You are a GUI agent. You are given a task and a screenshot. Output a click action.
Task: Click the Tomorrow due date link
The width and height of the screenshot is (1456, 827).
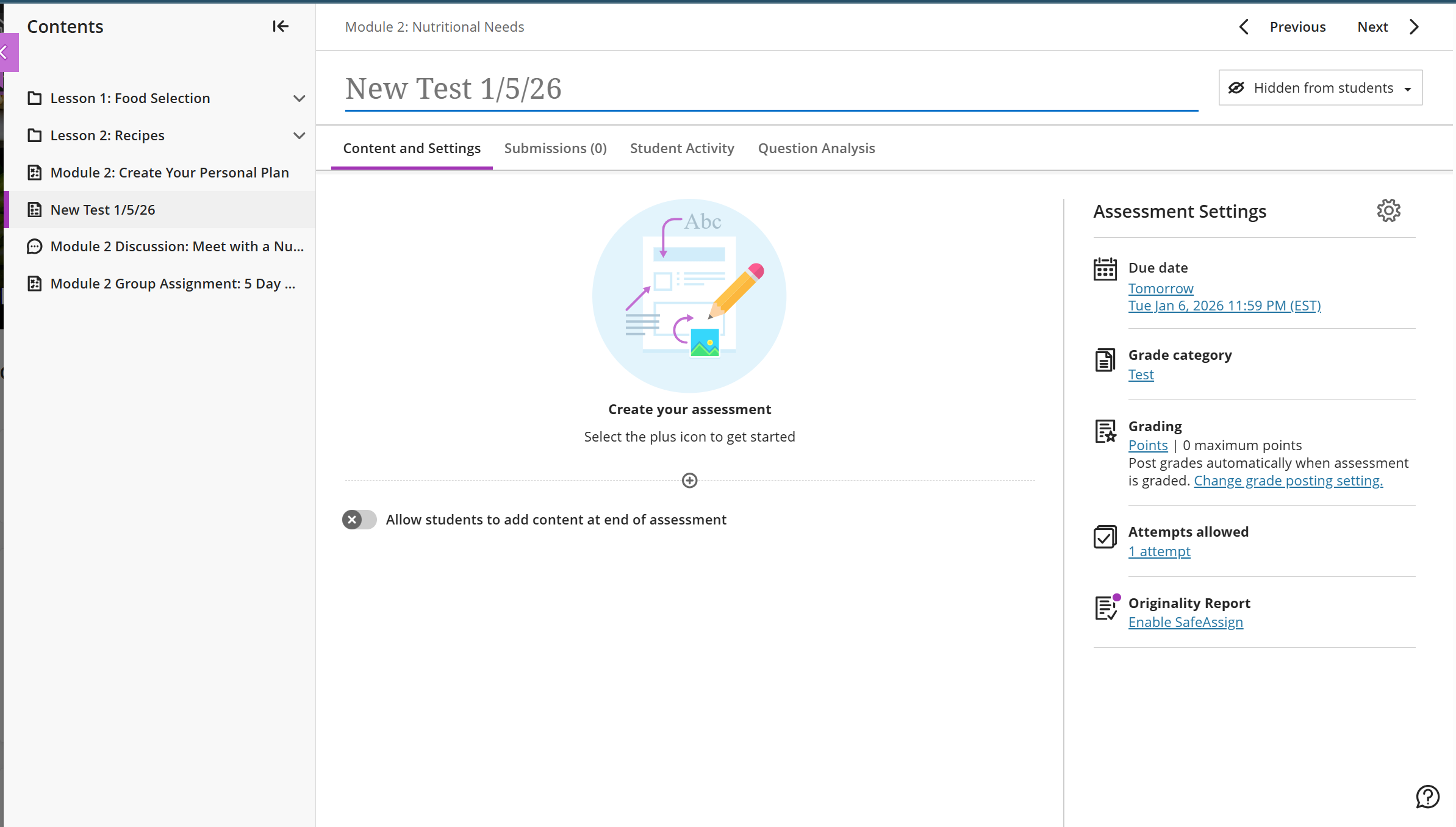pyautogui.click(x=1160, y=288)
